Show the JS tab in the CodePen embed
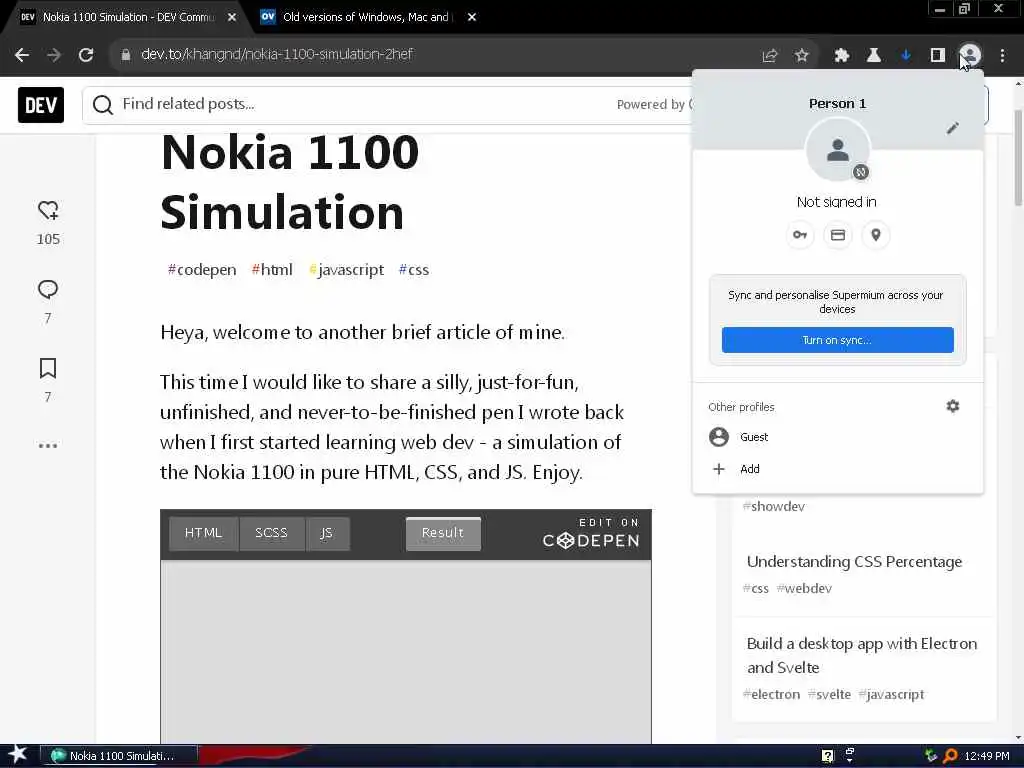This screenshot has height=768, width=1024. click(327, 533)
